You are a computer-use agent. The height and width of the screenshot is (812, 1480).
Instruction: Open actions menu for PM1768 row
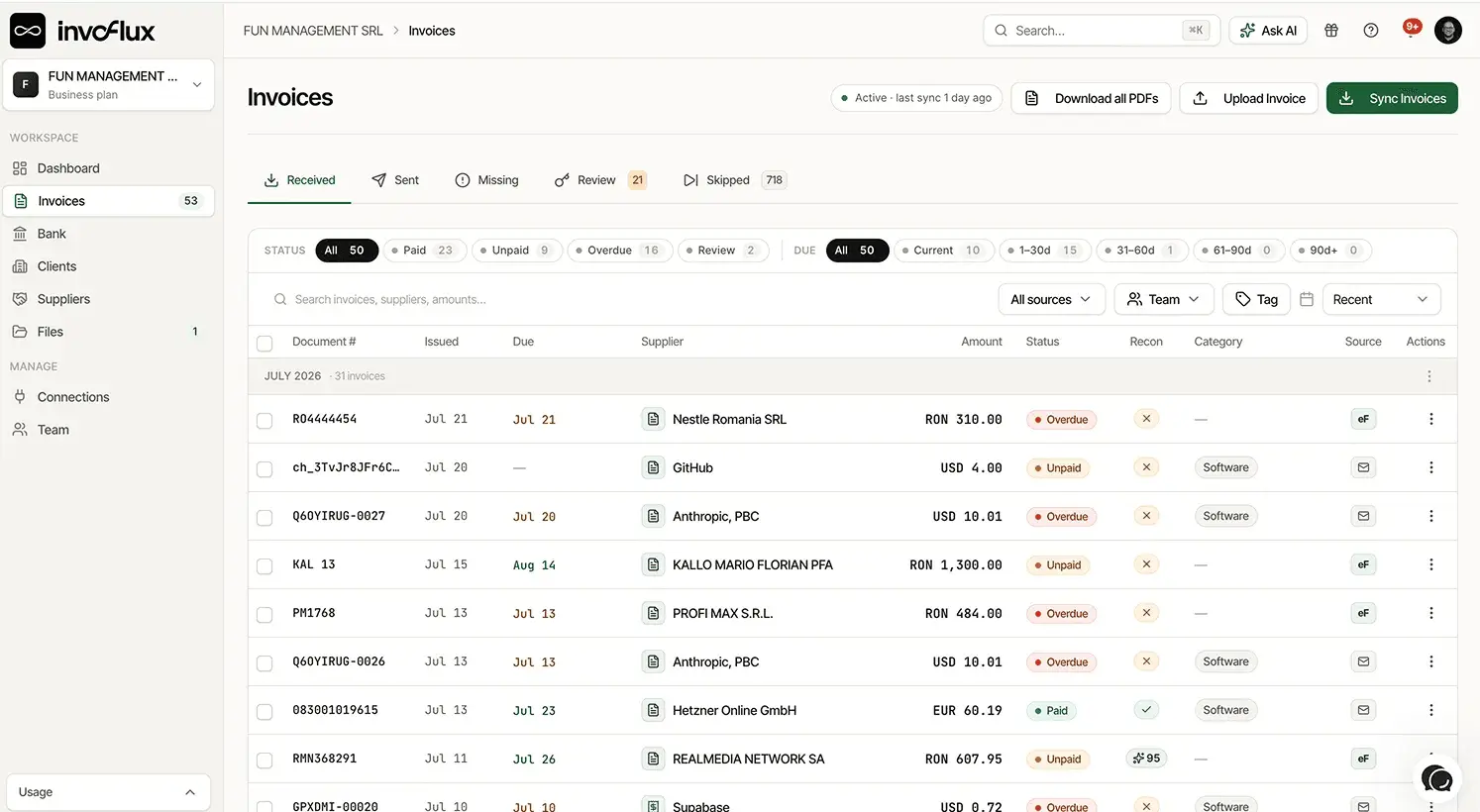(1430, 613)
